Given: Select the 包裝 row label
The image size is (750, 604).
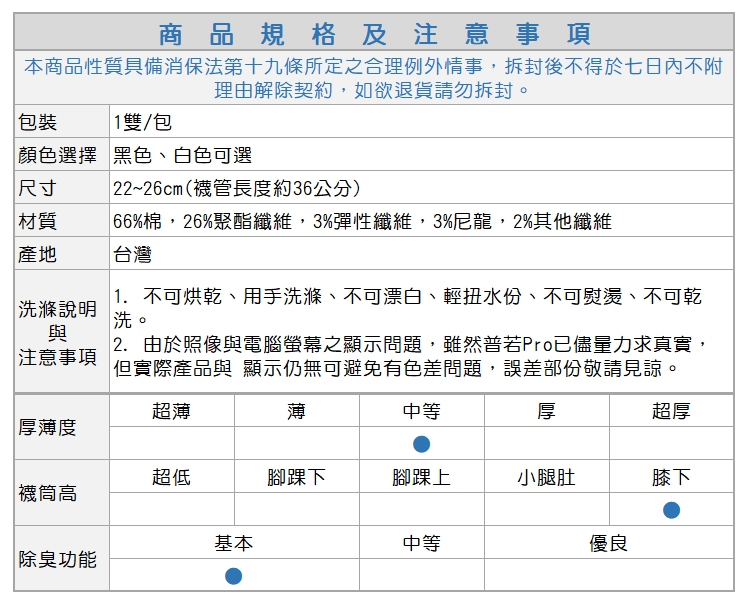Looking at the screenshot, I should tap(39, 123).
